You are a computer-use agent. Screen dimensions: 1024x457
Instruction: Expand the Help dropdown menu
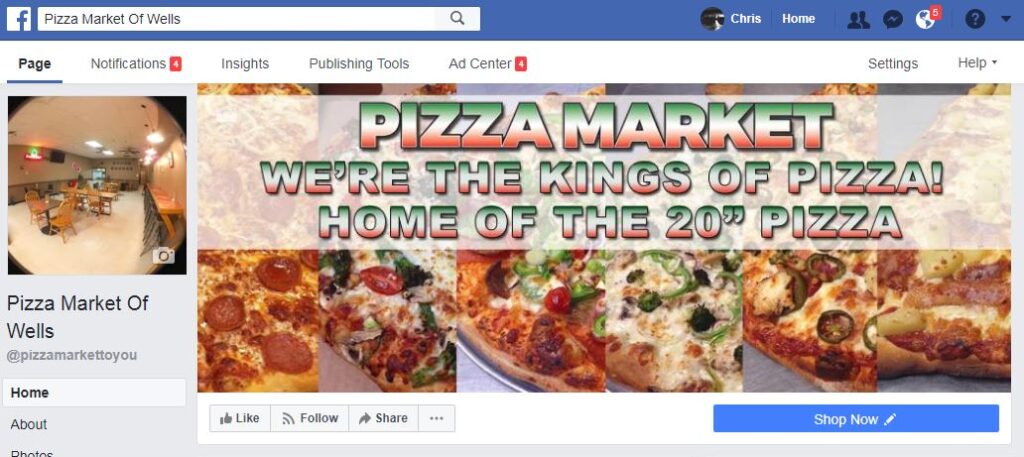(x=978, y=63)
